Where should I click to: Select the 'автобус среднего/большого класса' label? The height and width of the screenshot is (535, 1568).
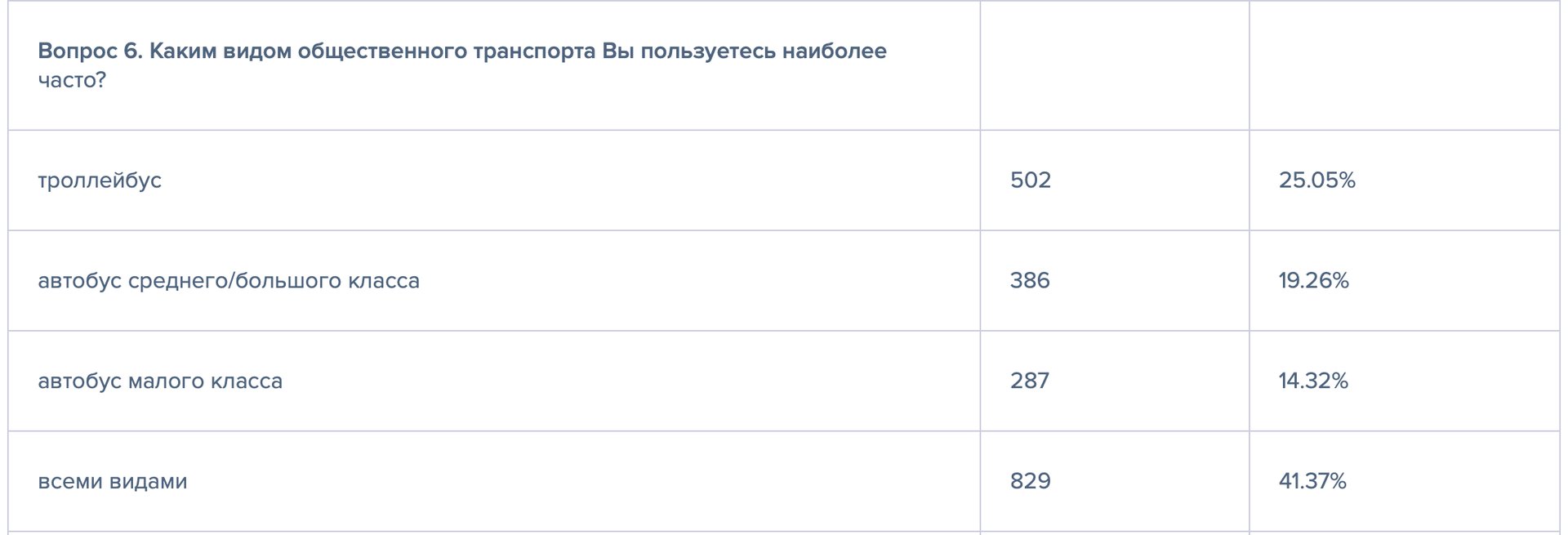tap(229, 281)
